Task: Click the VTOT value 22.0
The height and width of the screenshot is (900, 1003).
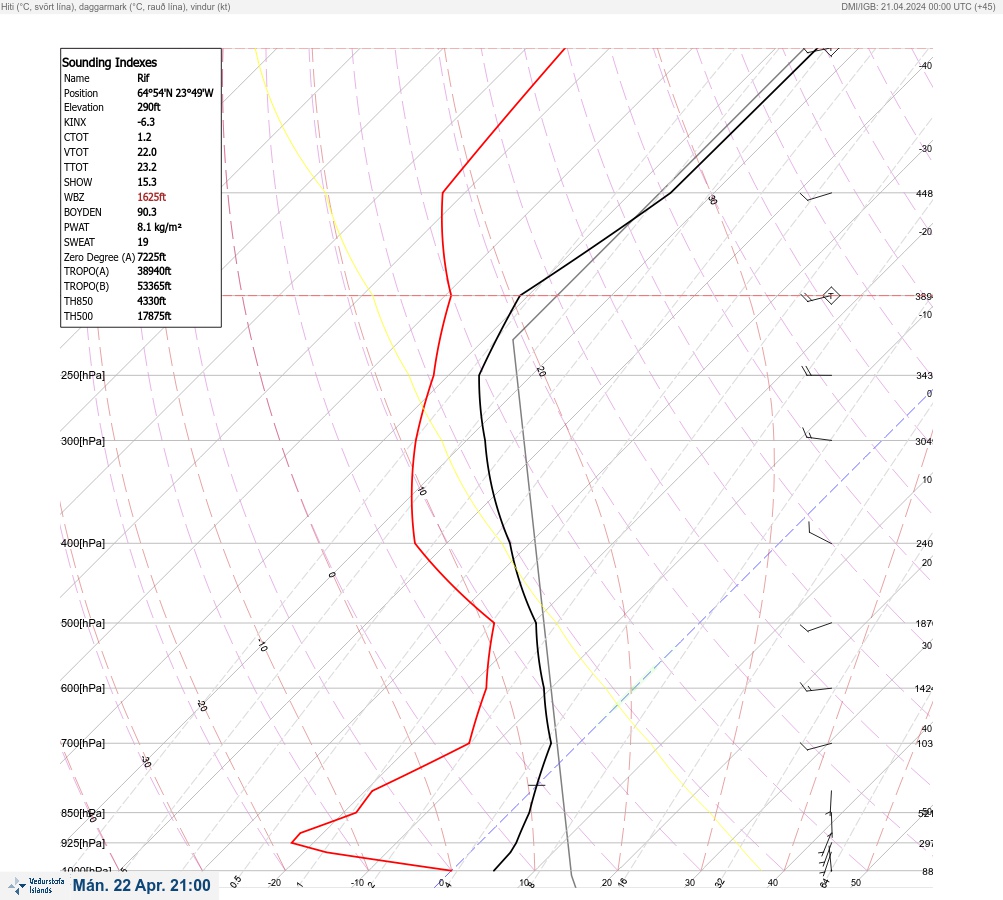Action: coord(146,152)
